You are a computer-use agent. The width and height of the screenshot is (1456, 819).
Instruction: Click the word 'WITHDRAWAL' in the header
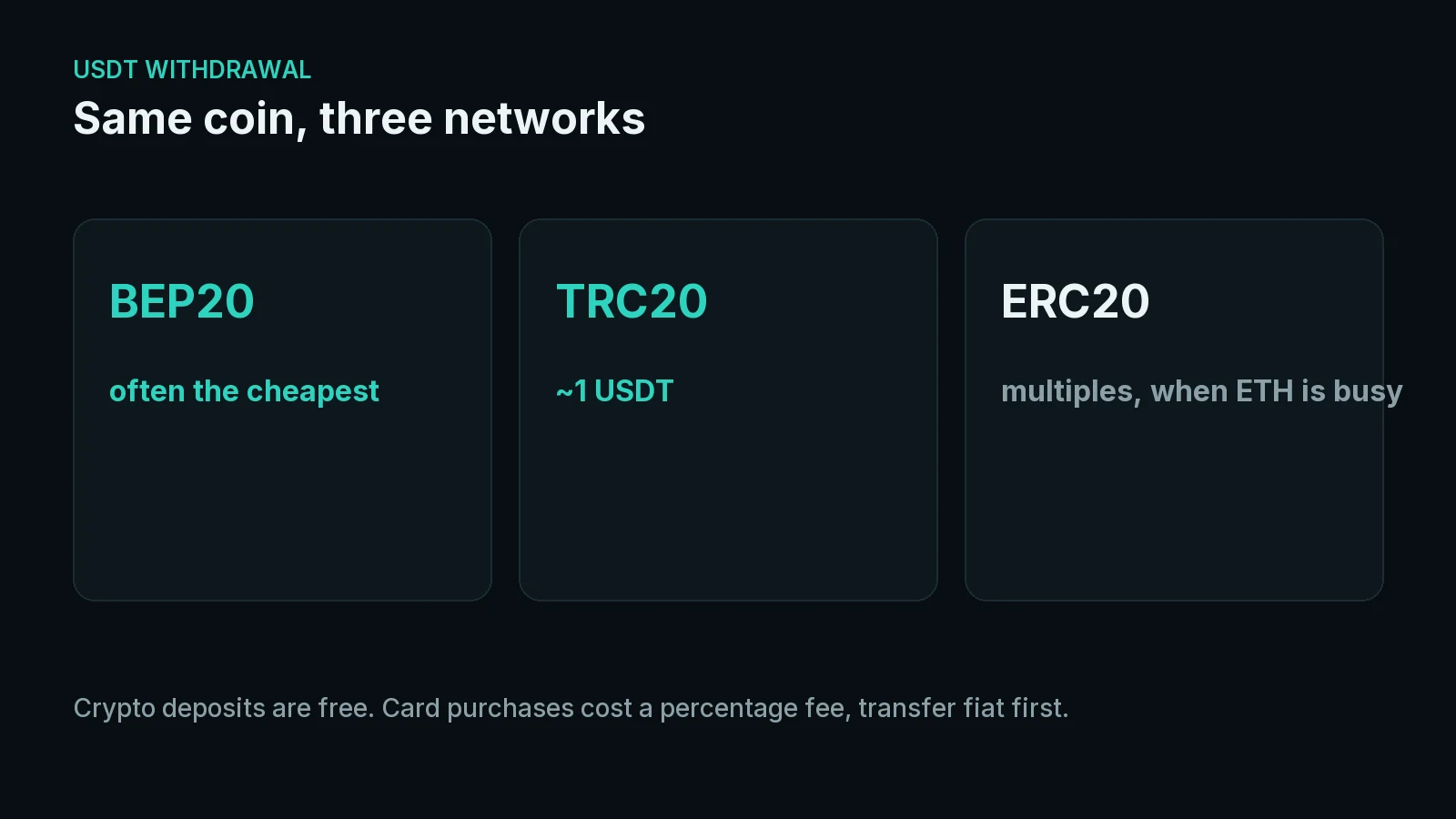pos(228,70)
